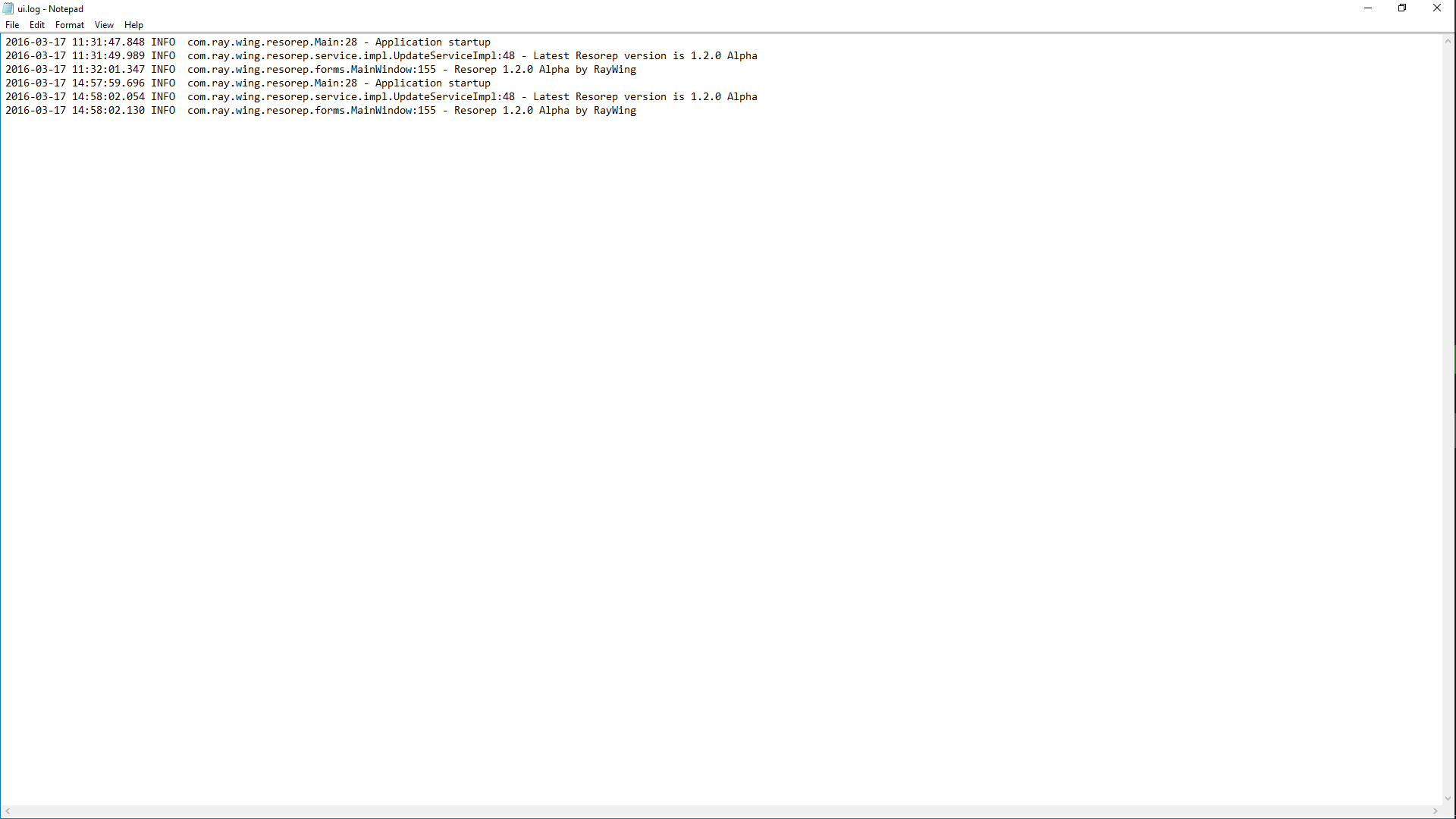The height and width of the screenshot is (819, 1456).
Task: Open the Format menu
Action: click(69, 25)
